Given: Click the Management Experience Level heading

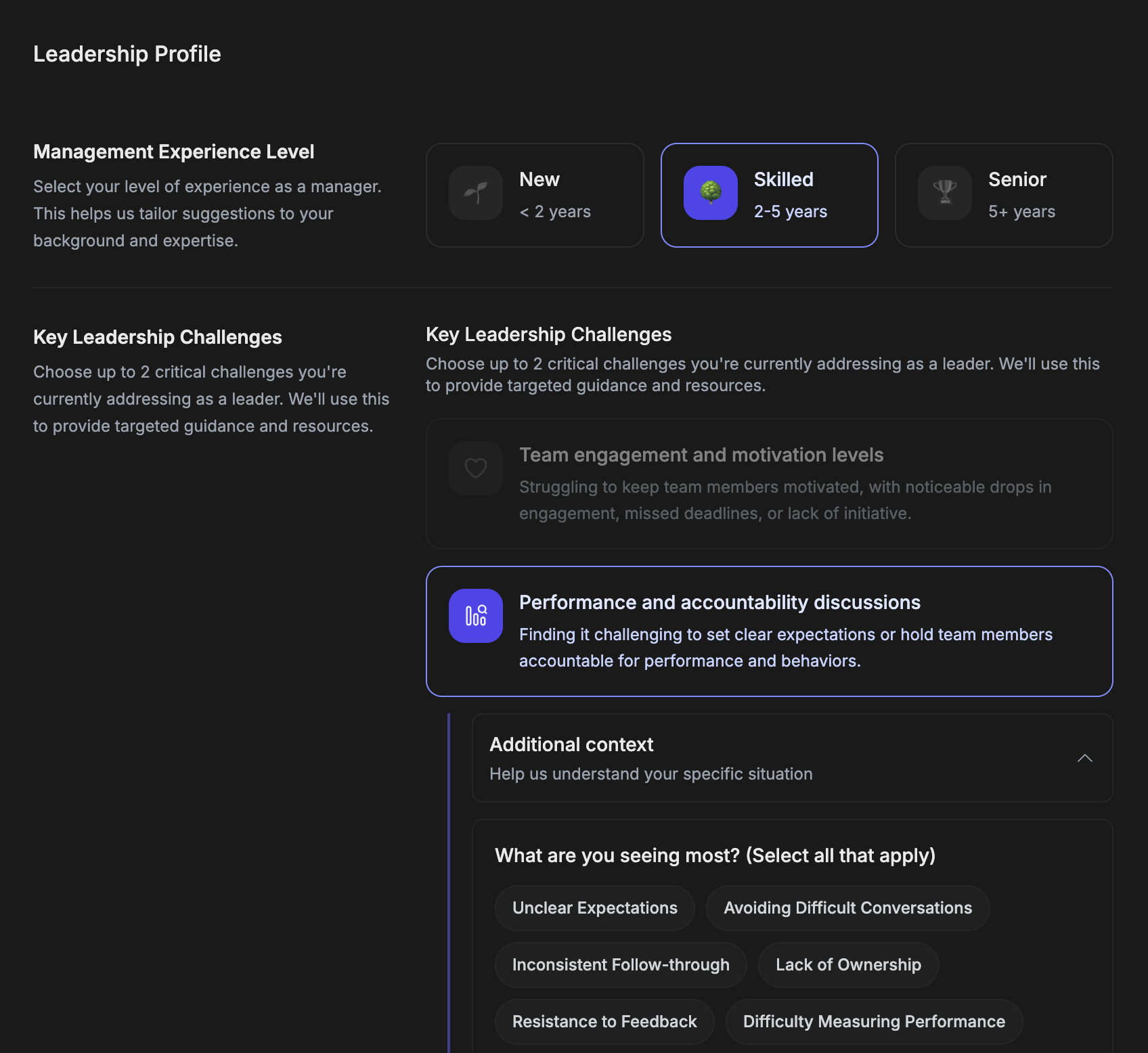Looking at the screenshot, I should pos(174,152).
